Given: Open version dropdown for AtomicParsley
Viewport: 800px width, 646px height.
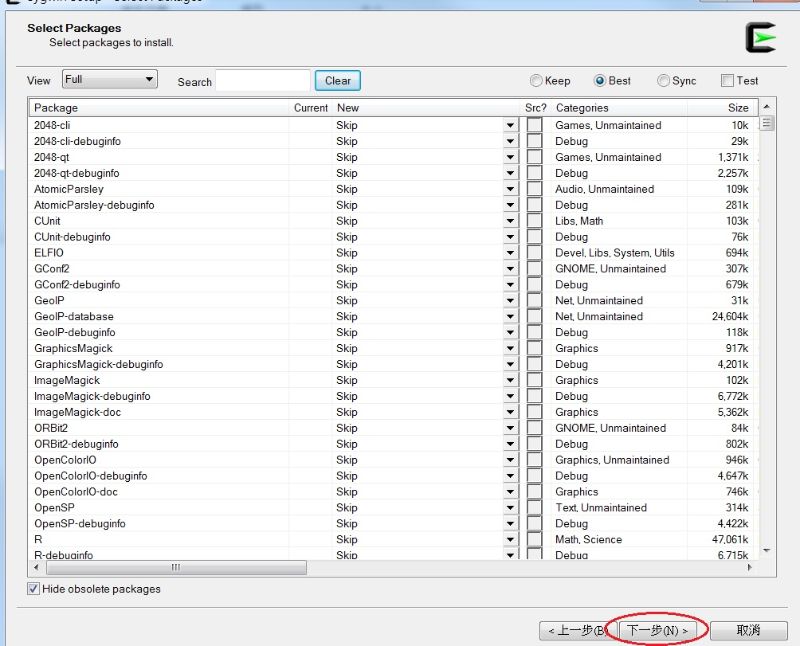Looking at the screenshot, I should pos(510,189).
